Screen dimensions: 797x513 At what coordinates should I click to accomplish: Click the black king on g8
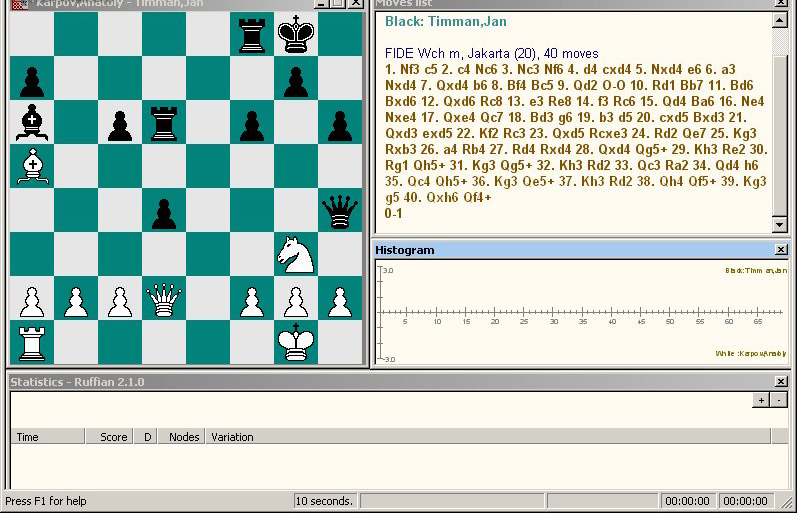(x=296, y=35)
